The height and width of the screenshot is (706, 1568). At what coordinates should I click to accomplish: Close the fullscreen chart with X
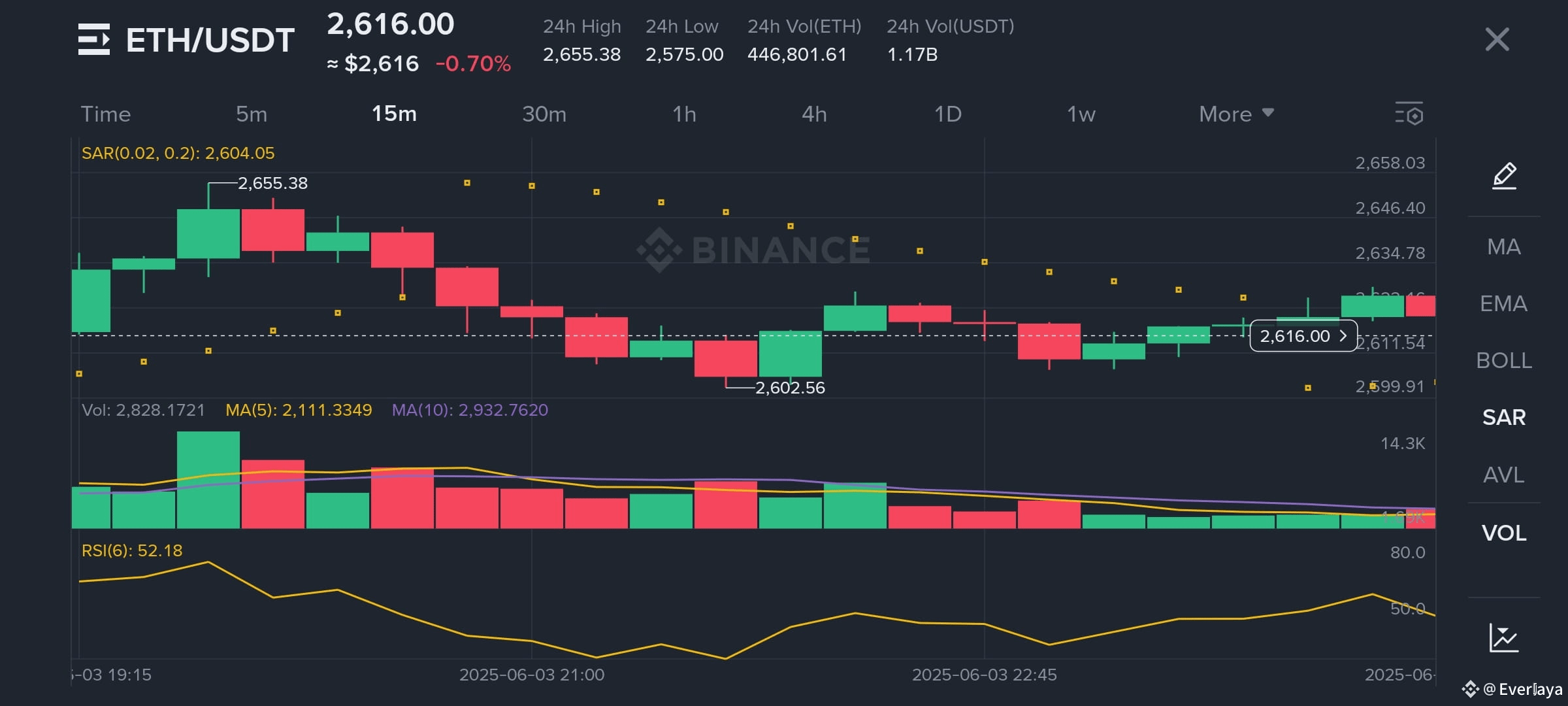pyautogui.click(x=1497, y=39)
